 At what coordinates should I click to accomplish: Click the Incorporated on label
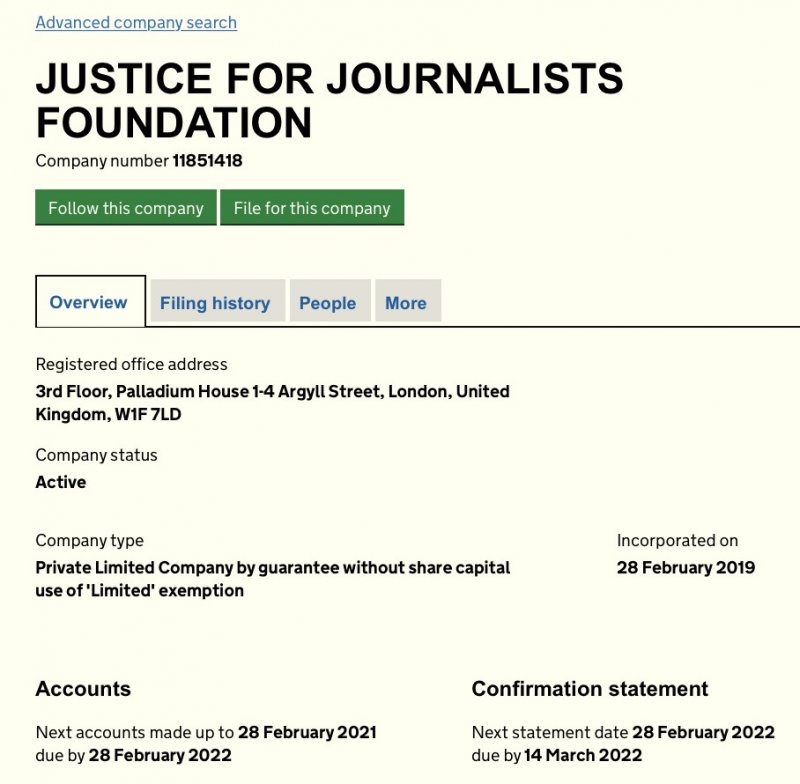pos(678,540)
